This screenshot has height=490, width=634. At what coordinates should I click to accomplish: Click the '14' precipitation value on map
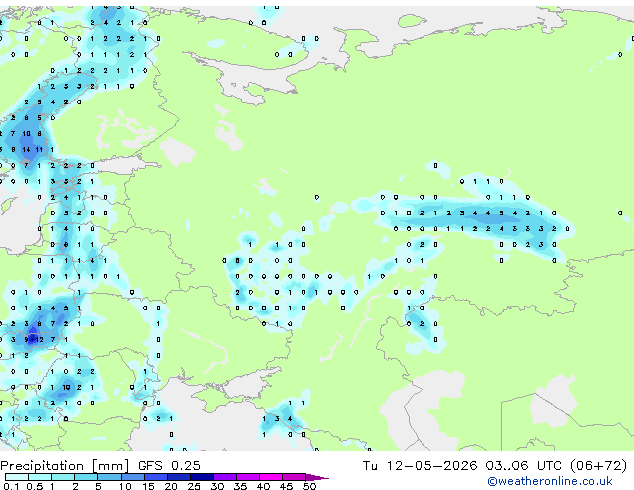(x=26, y=150)
